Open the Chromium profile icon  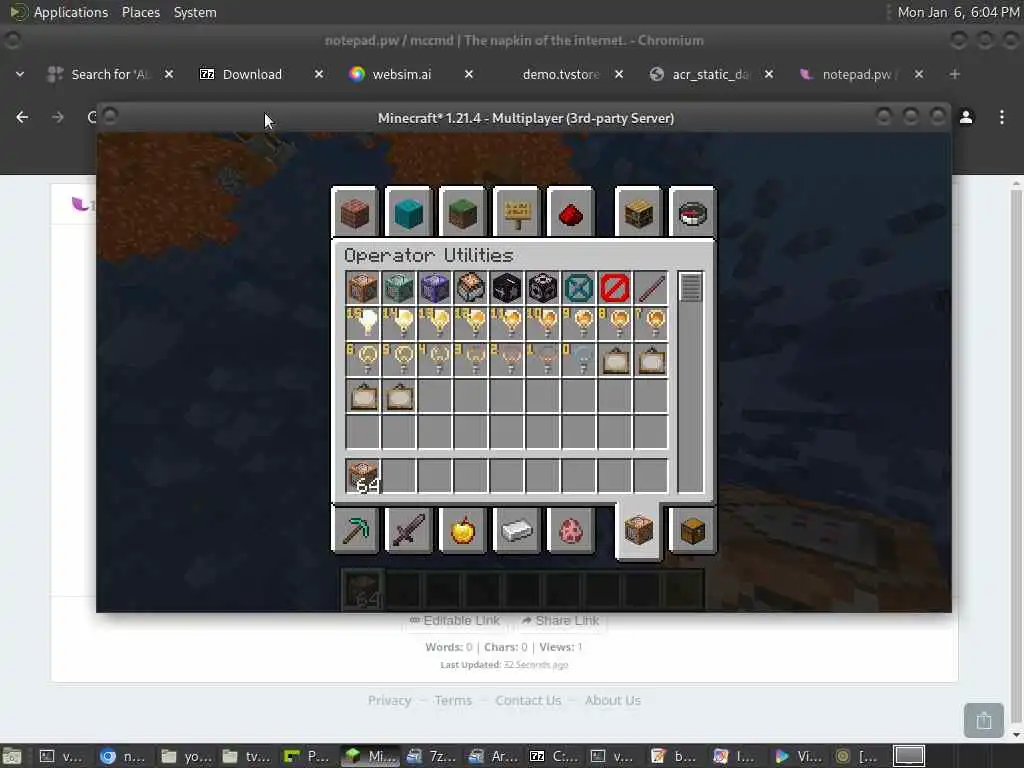tap(966, 117)
